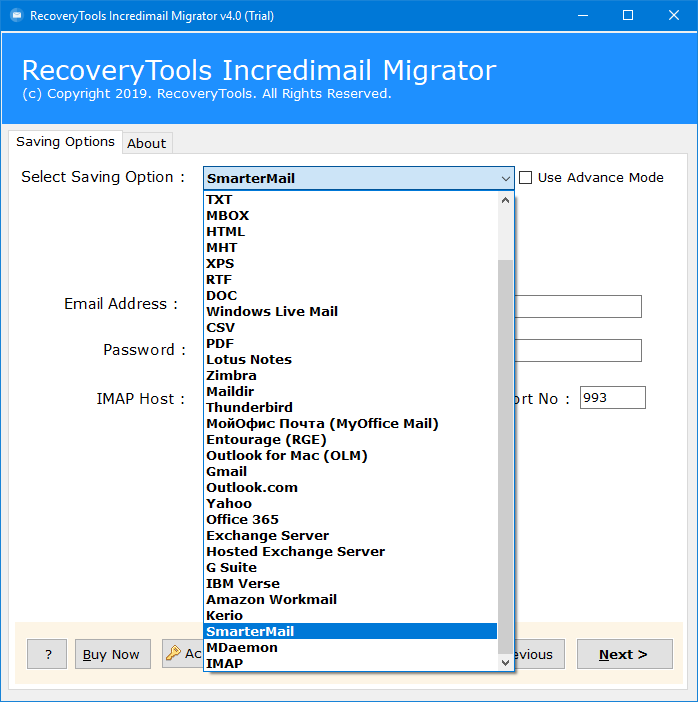Choose Hosted Exchange Server
This screenshot has width=698, height=702.
(351, 551)
